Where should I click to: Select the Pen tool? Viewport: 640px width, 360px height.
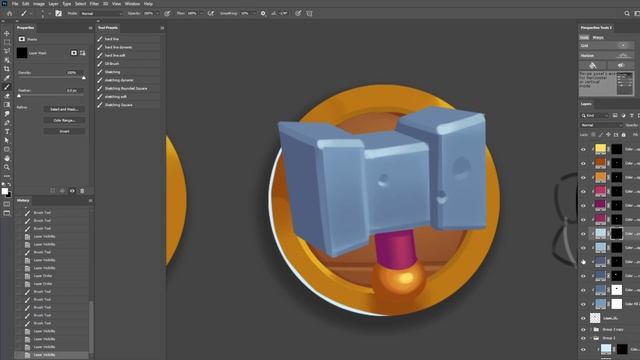[7, 122]
